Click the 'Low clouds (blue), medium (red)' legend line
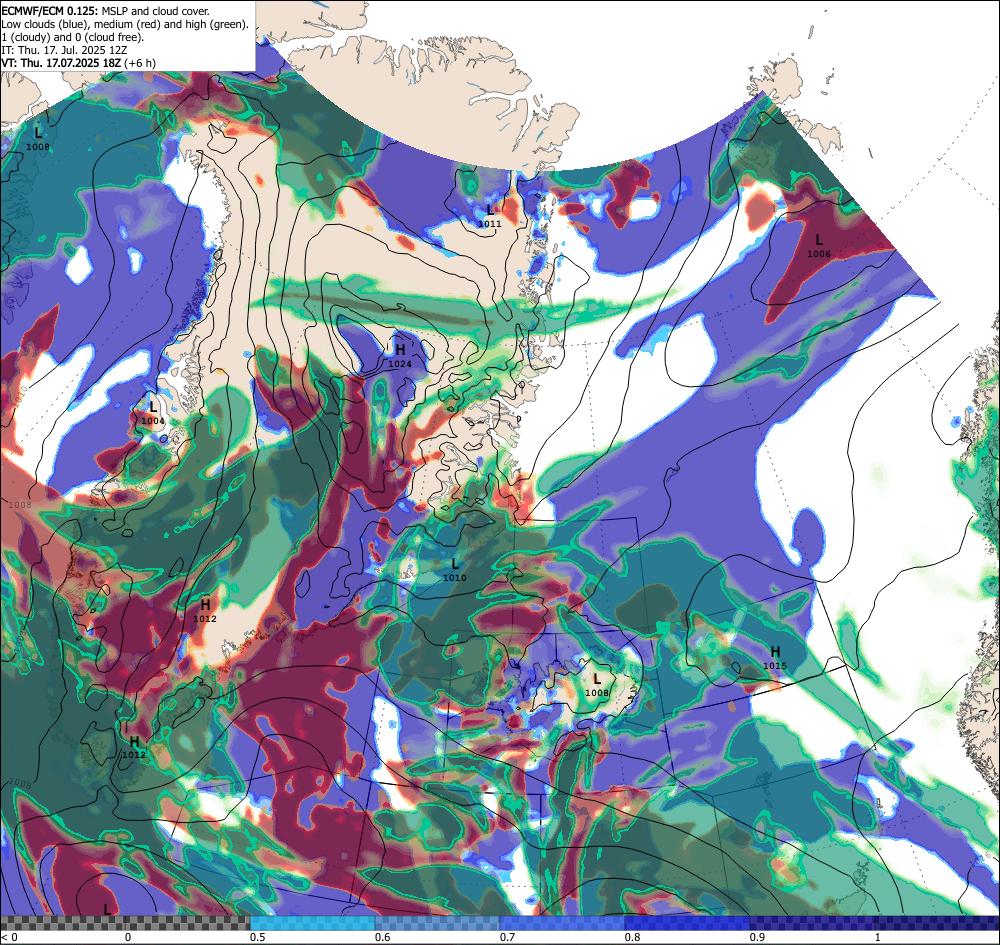The image size is (1000, 945). click(x=125, y=24)
